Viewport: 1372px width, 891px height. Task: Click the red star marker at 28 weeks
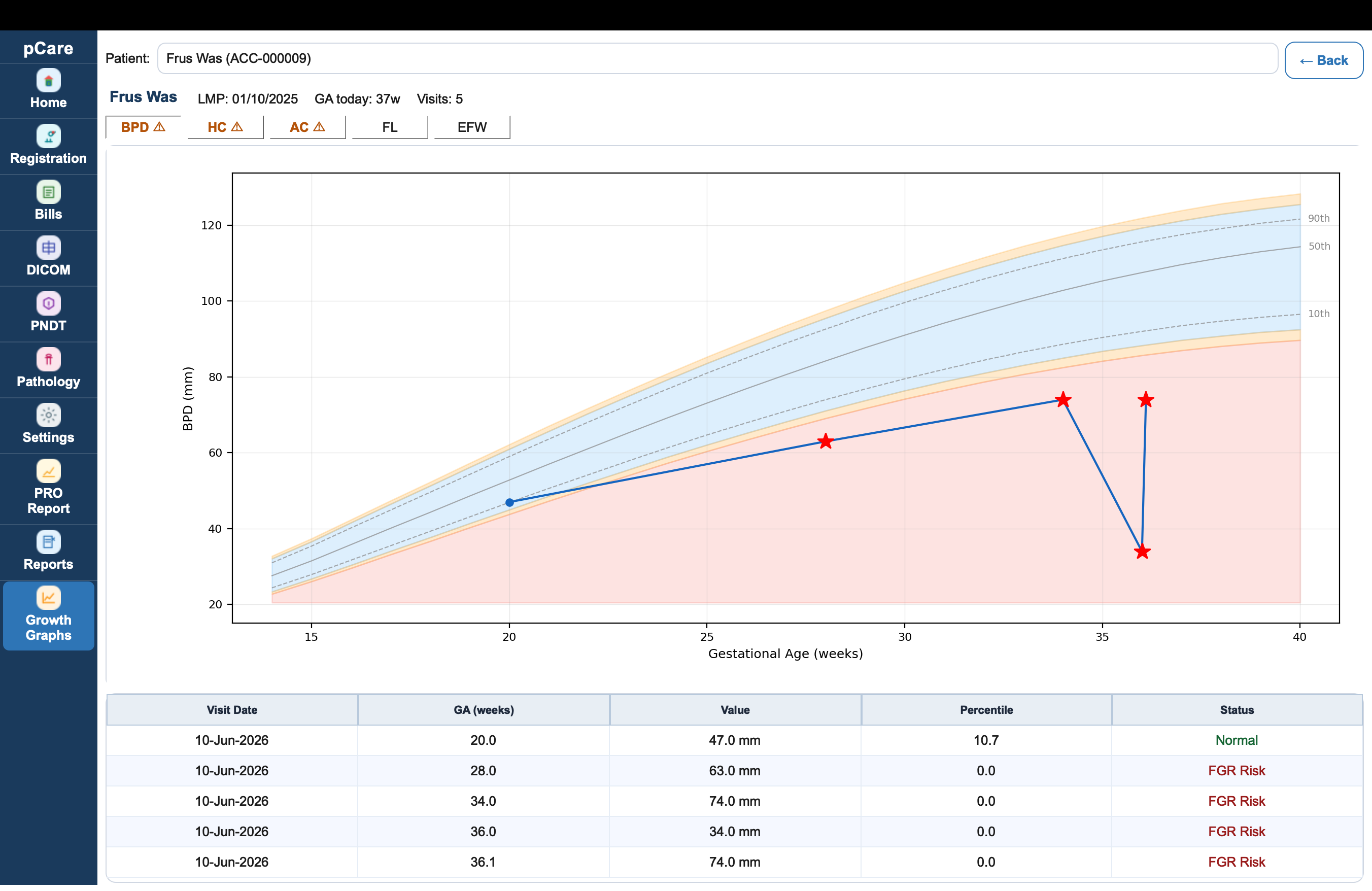[826, 441]
